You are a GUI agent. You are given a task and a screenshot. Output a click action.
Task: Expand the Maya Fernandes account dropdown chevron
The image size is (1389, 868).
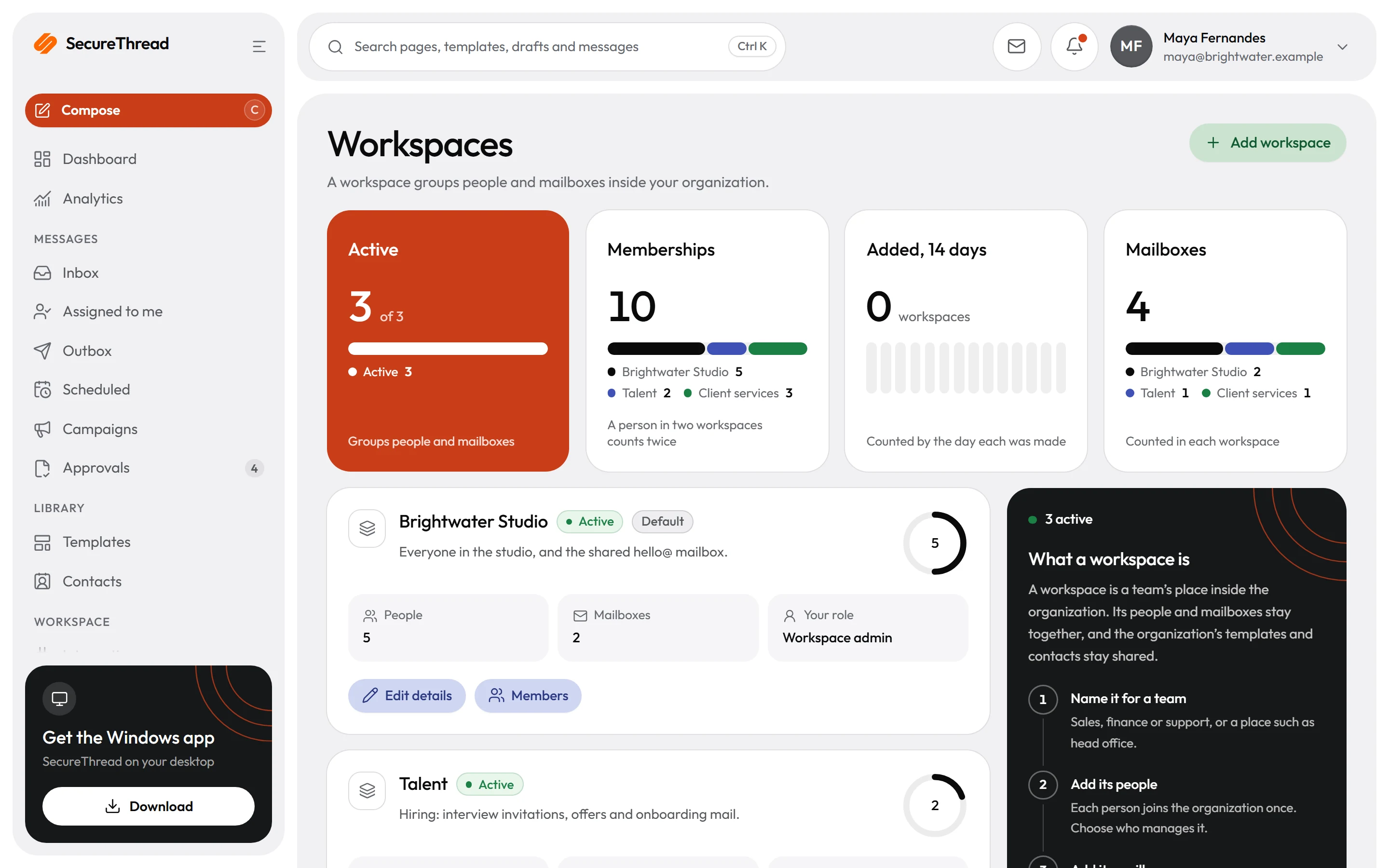tap(1342, 47)
